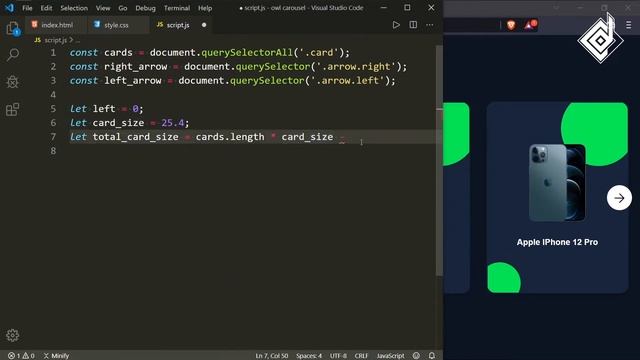Click cards.length on line 7
The width and height of the screenshot is (640, 360).
[x=230, y=137]
